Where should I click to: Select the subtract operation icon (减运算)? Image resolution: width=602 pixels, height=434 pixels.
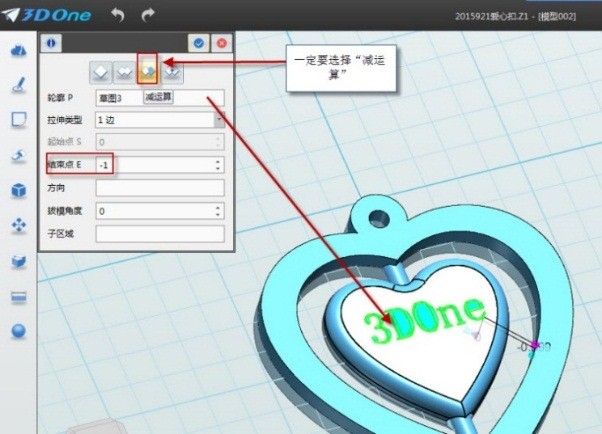tap(147, 71)
